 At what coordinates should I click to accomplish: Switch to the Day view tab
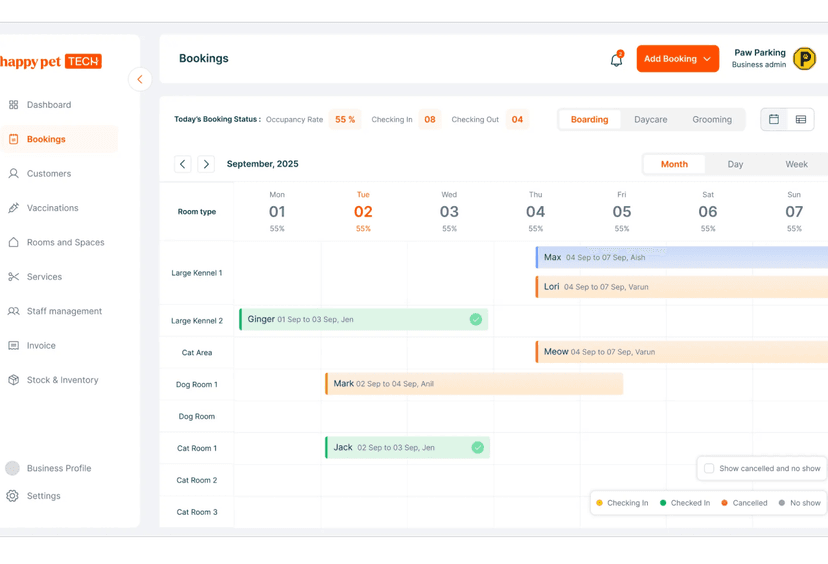[x=735, y=164]
